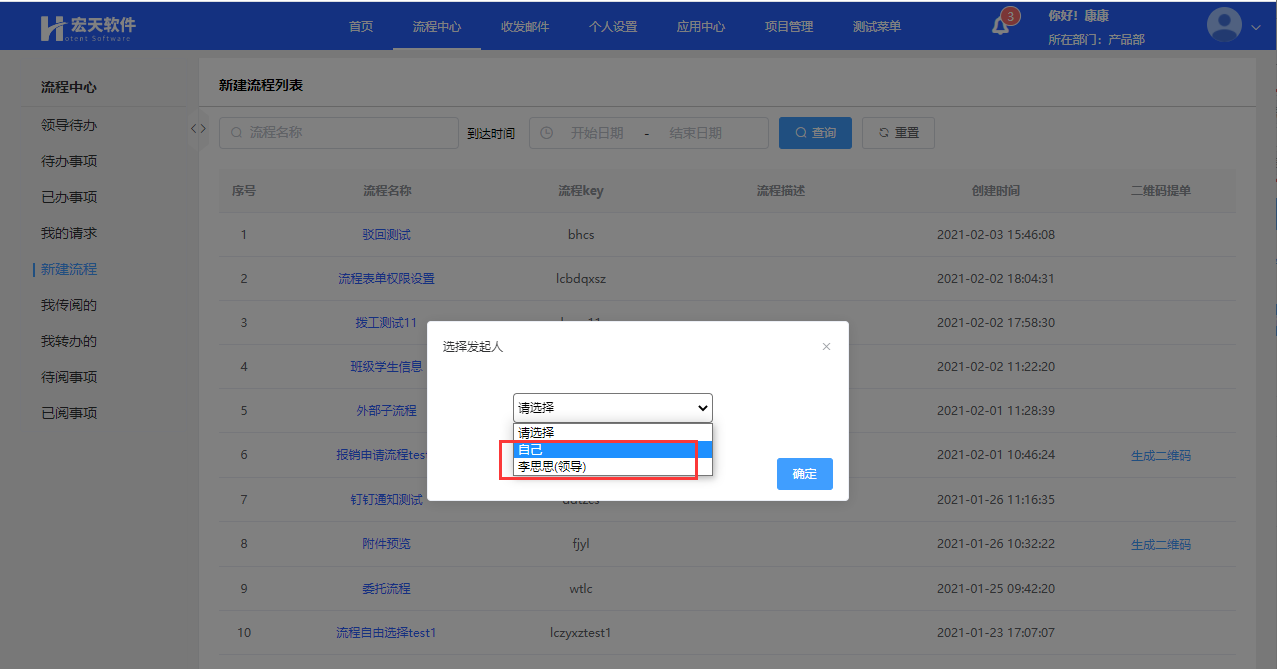Choose 李思思(领导) option
The height and width of the screenshot is (669, 1277).
(612, 466)
